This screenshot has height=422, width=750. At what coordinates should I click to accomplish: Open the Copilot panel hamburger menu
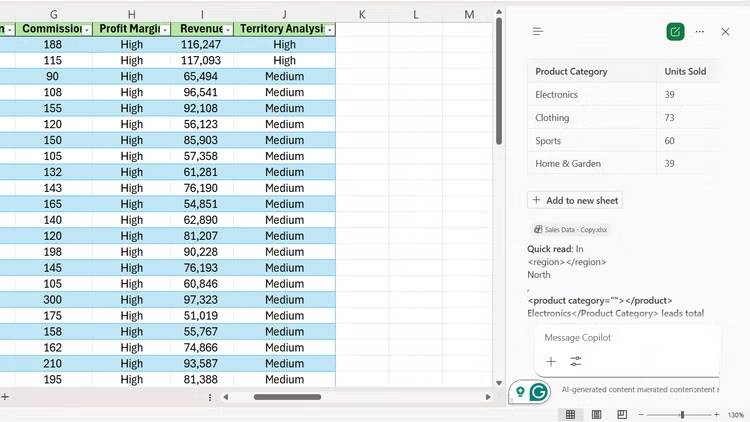538,32
